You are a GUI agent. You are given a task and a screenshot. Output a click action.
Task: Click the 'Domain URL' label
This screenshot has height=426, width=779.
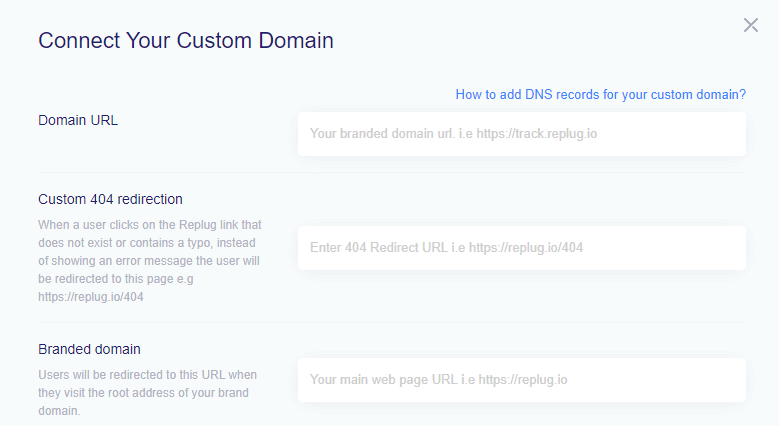pyautogui.click(x=78, y=120)
